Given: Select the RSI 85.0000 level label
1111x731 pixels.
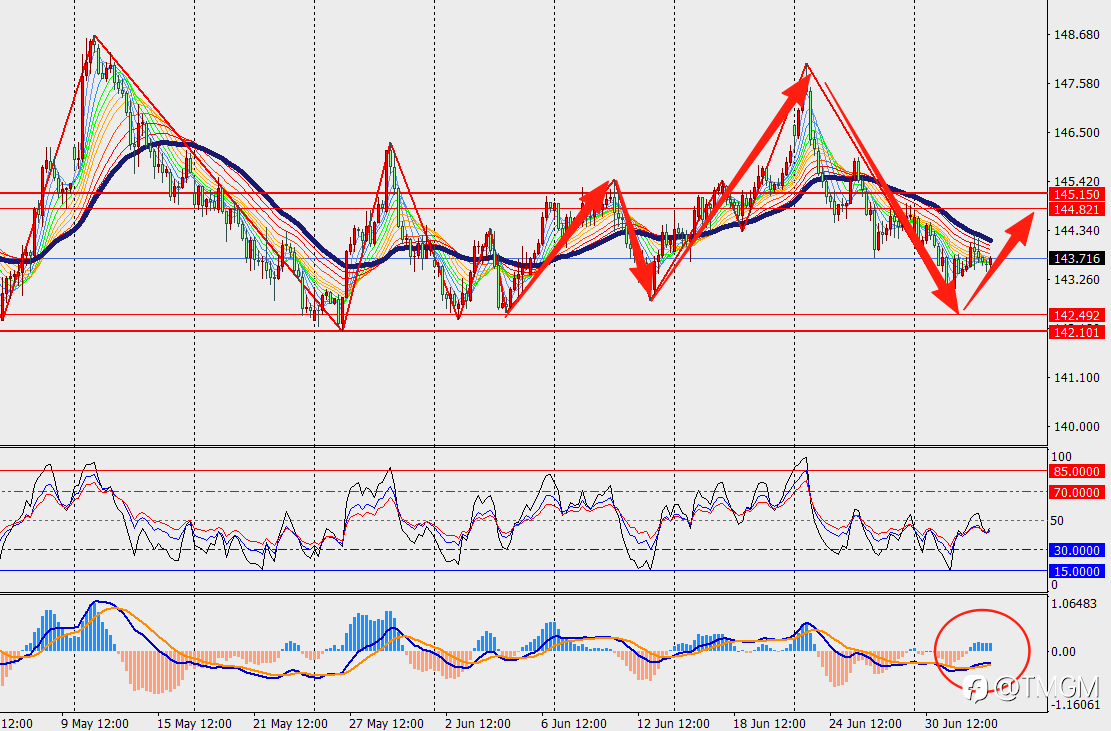Looking at the screenshot, I should (x=1076, y=472).
